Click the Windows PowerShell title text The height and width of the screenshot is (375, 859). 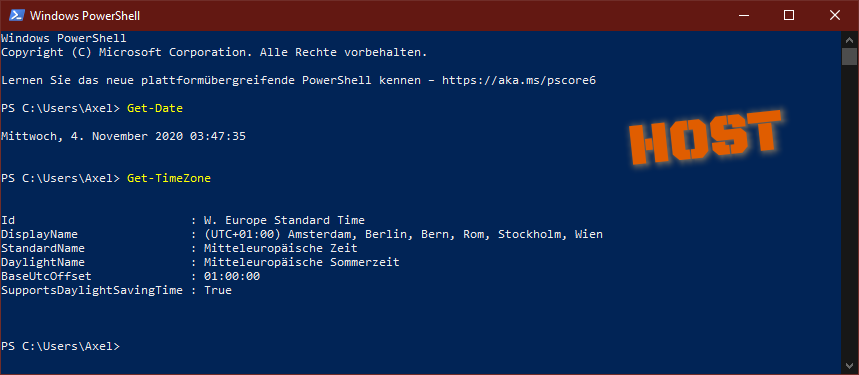85,16
